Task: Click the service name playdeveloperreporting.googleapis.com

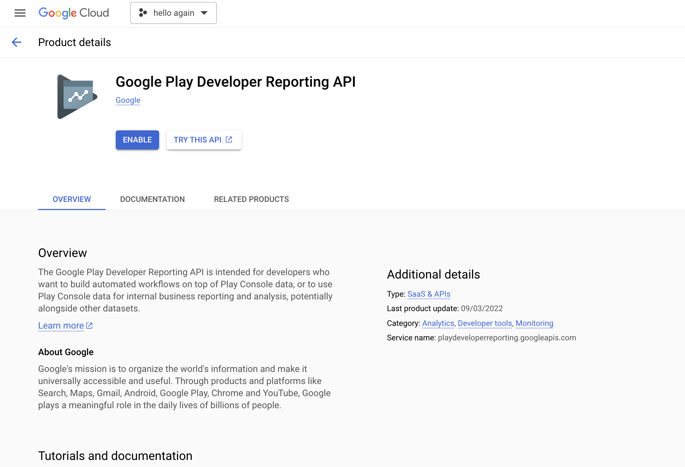Action: click(507, 338)
